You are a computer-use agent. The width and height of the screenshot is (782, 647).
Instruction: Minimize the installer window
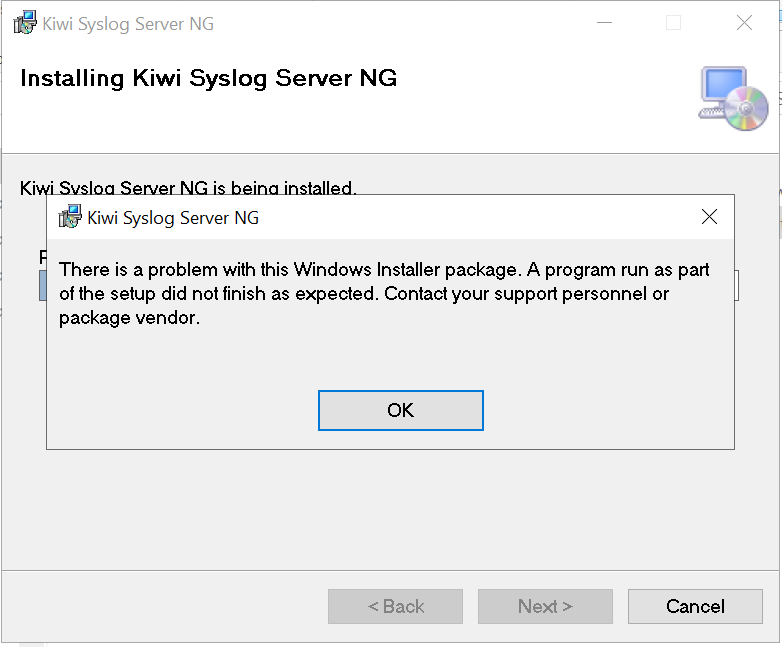pos(604,23)
